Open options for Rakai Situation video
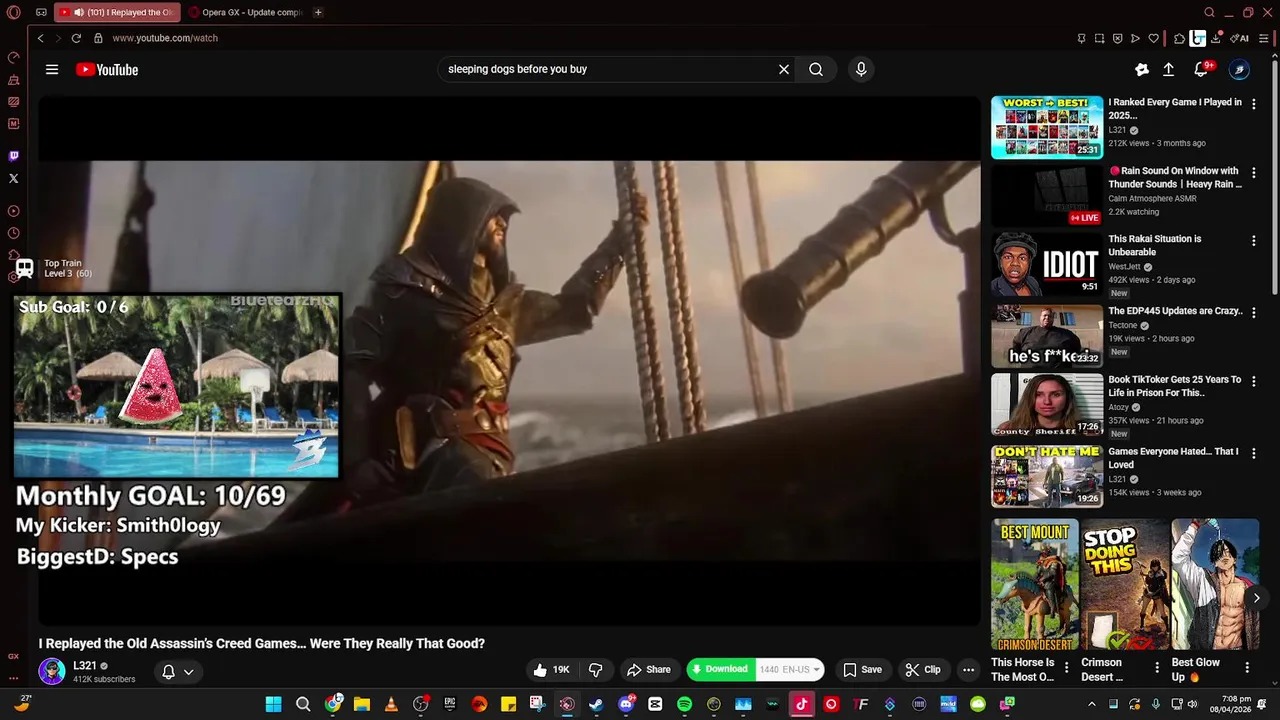The height and width of the screenshot is (720, 1280). (1254, 241)
